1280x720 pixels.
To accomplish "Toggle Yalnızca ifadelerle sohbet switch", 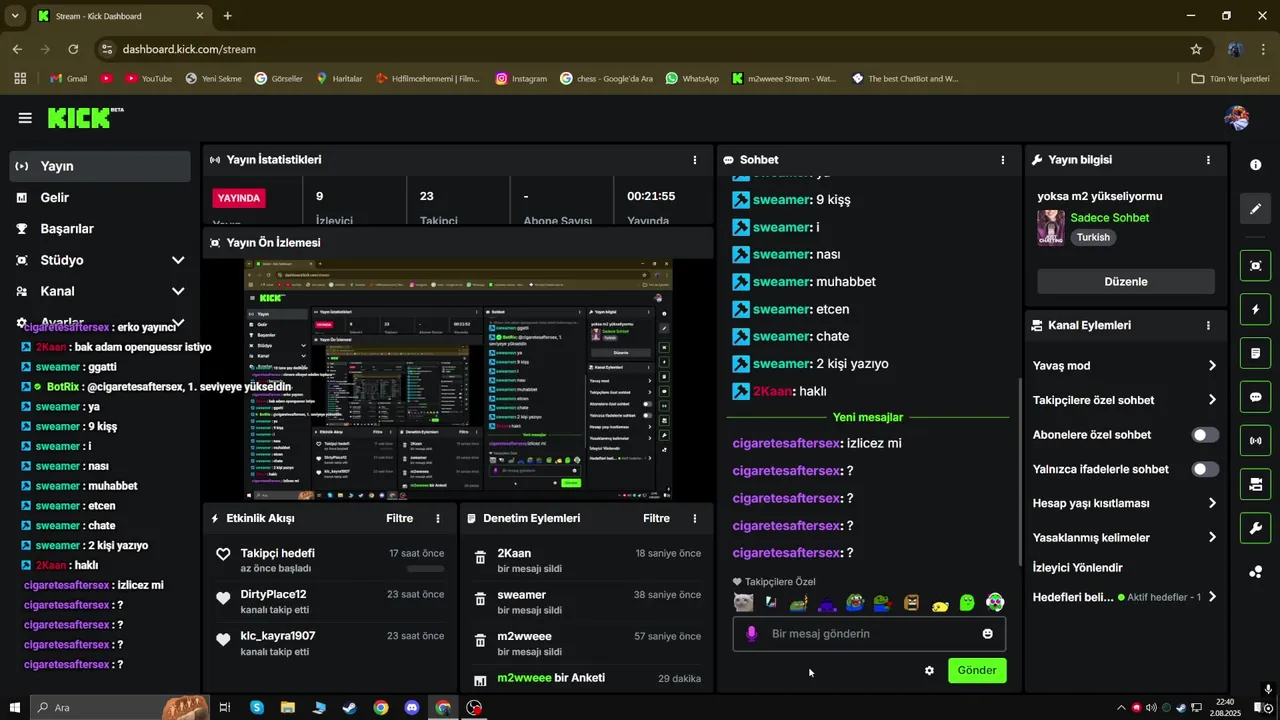I will [1205, 469].
